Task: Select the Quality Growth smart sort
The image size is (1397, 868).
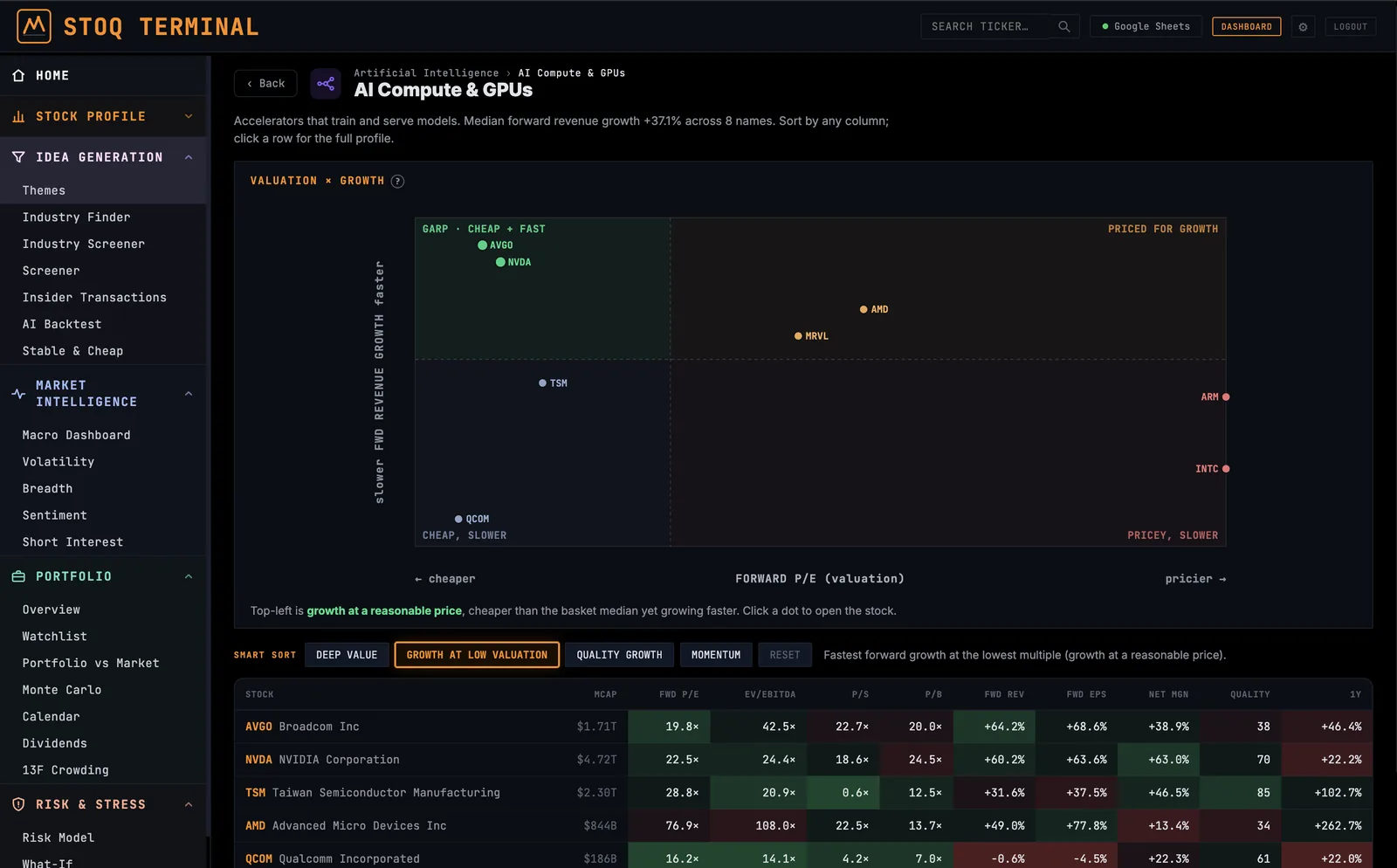Action: (x=619, y=655)
